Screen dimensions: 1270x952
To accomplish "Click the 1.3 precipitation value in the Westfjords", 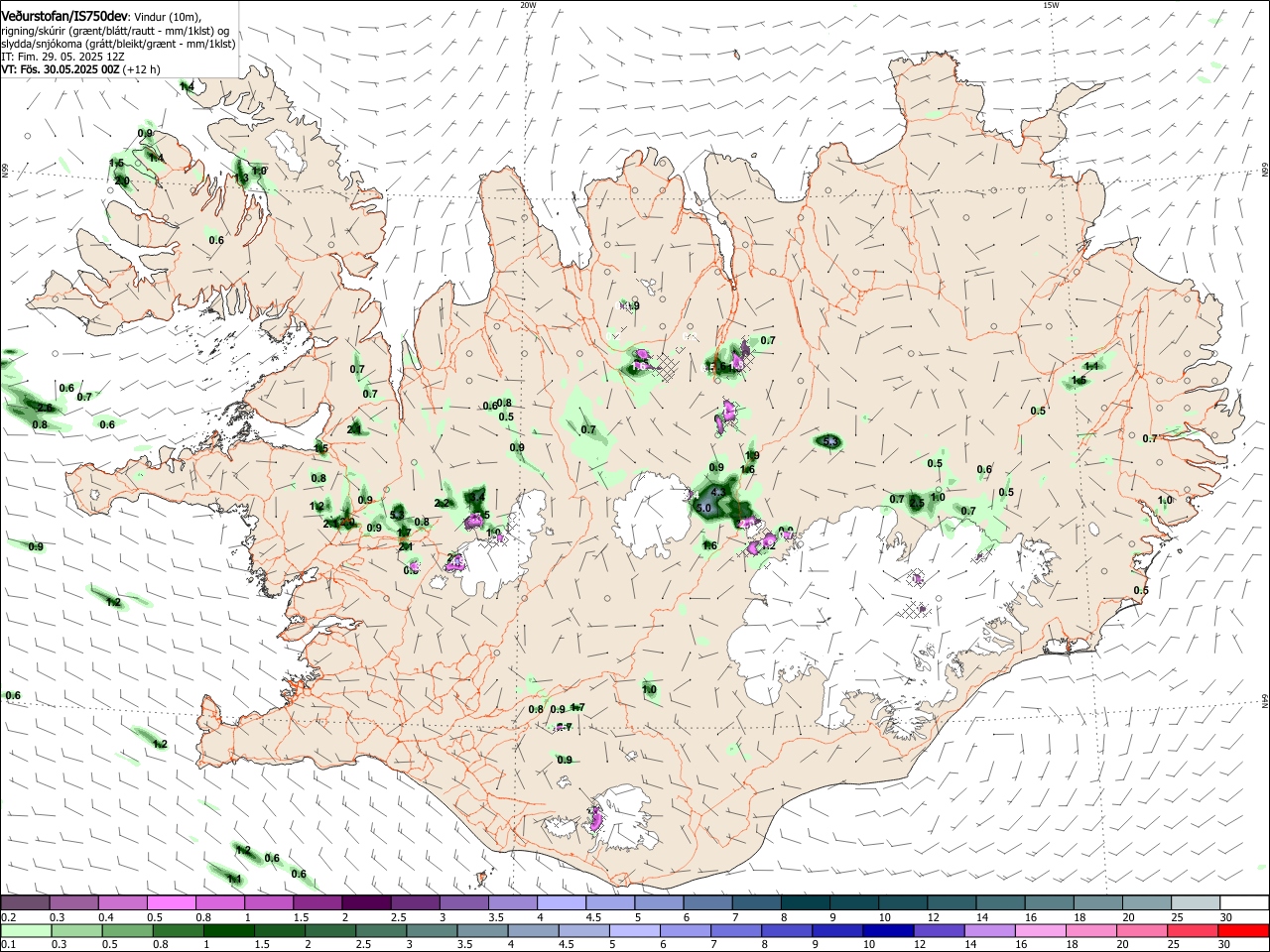I will pyautogui.click(x=241, y=178).
